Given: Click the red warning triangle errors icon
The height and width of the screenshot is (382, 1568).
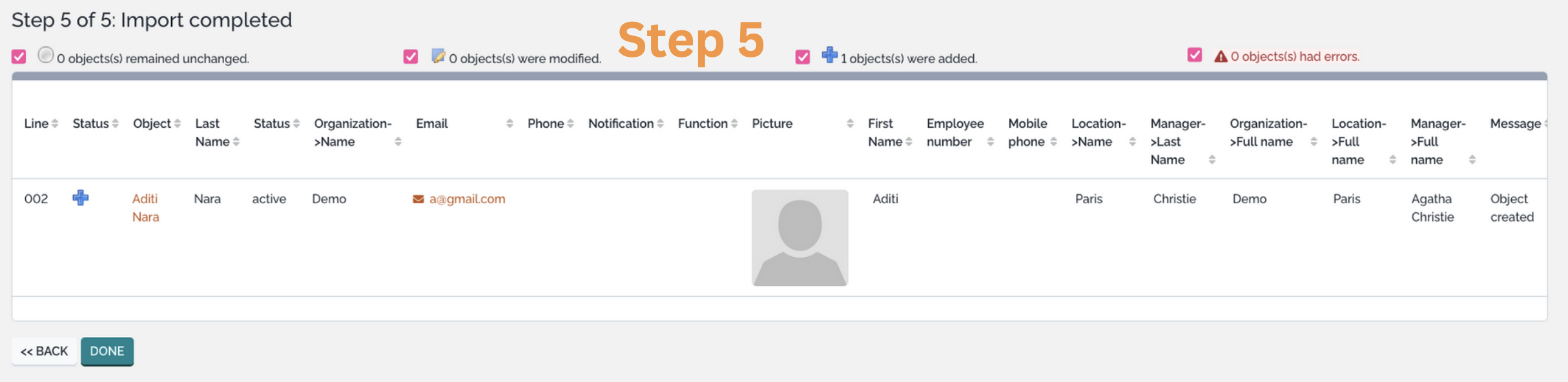Looking at the screenshot, I should pos(1220,57).
